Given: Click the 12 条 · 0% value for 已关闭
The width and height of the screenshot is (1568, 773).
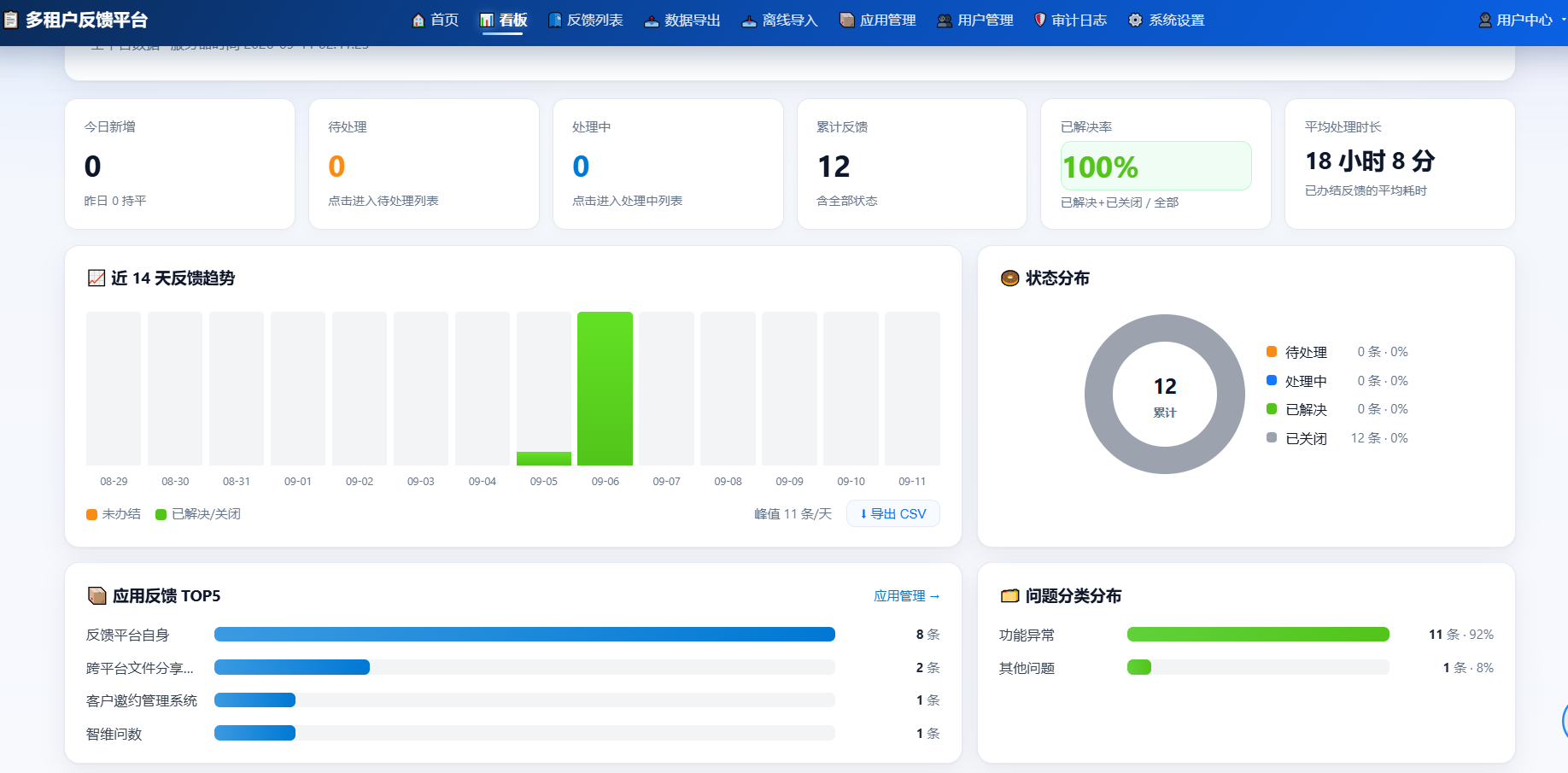Looking at the screenshot, I should (1379, 438).
